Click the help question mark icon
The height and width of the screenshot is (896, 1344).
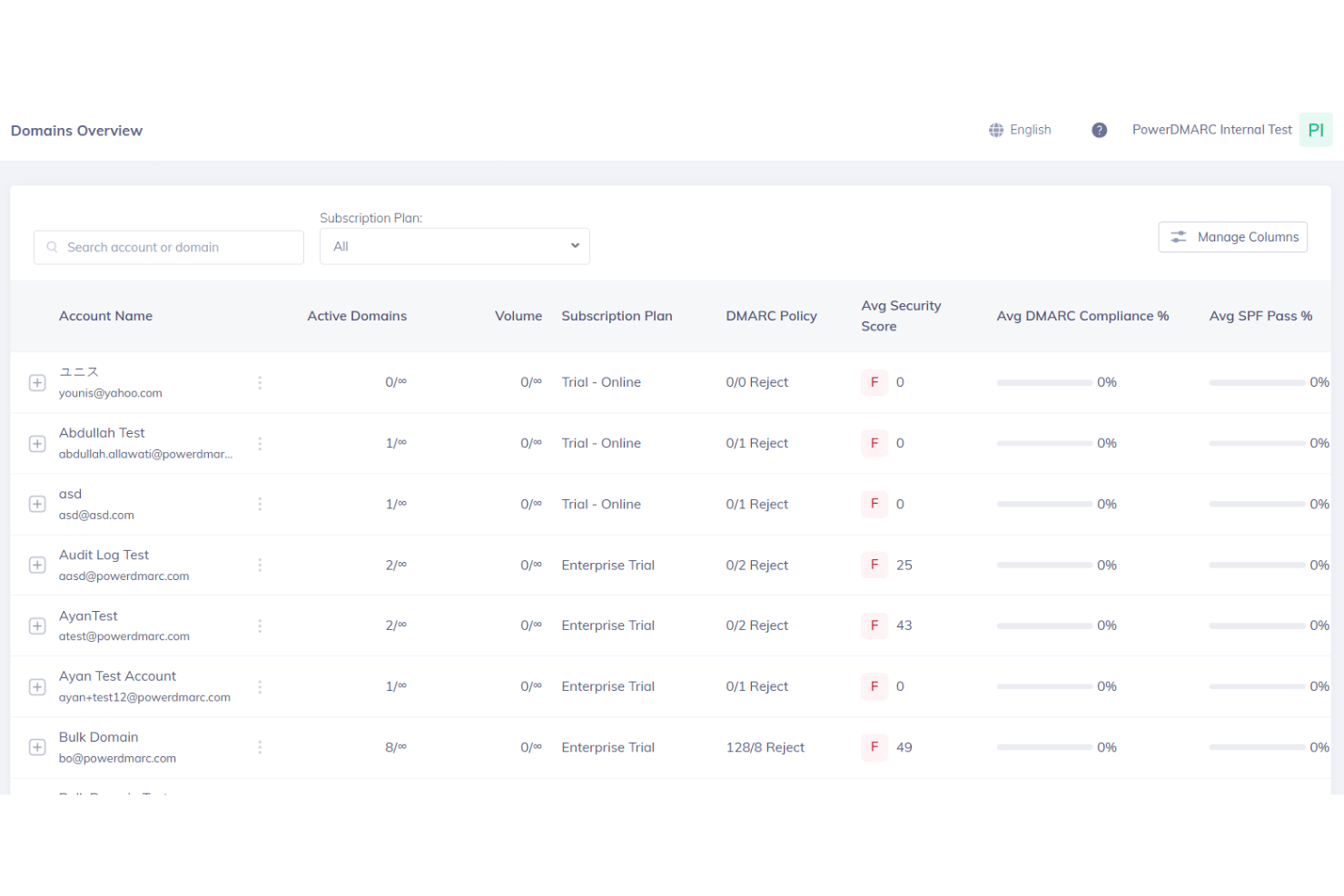pyautogui.click(x=1099, y=130)
